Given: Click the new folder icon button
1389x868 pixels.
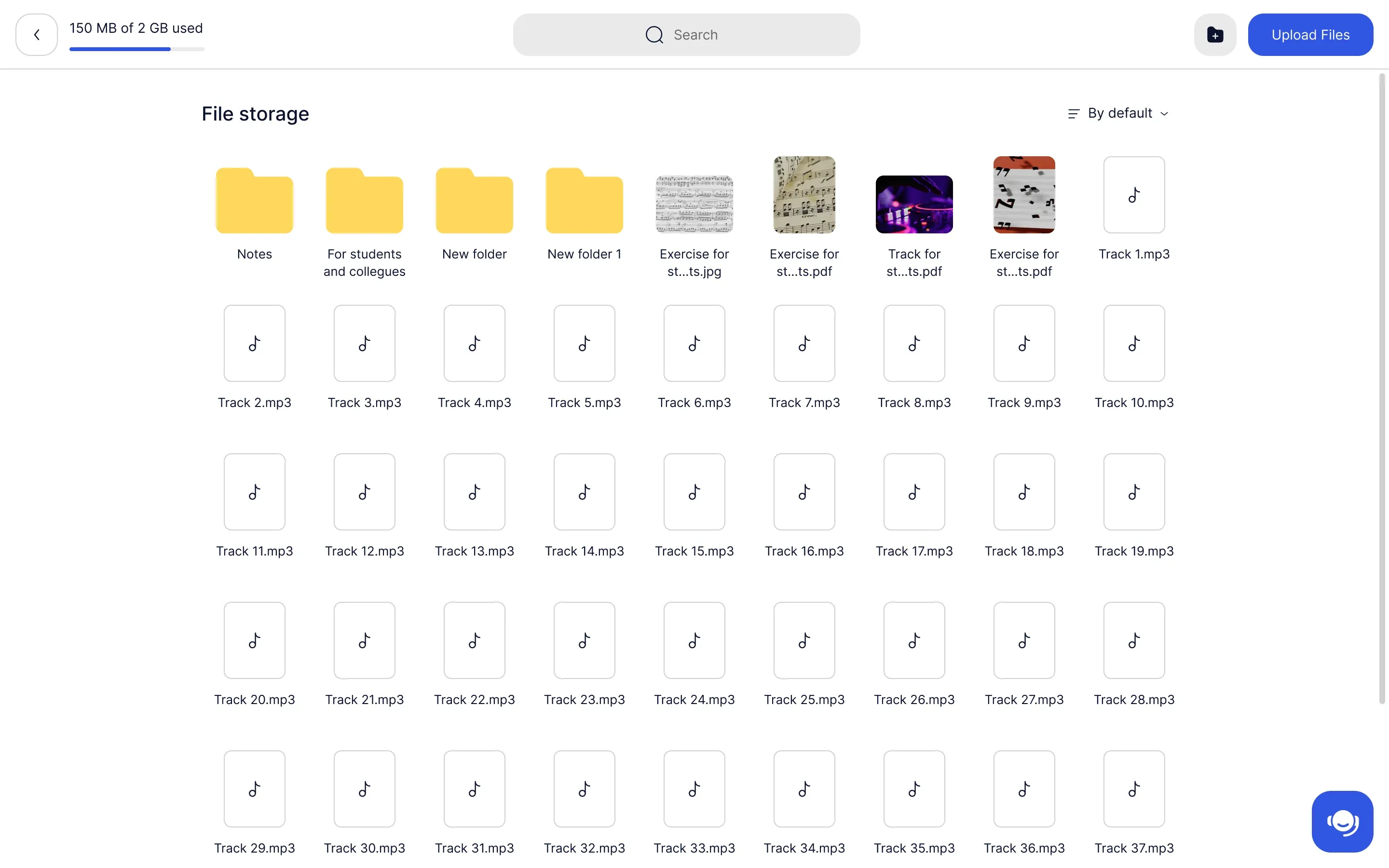Looking at the screenshot, I should (1214, 35).
